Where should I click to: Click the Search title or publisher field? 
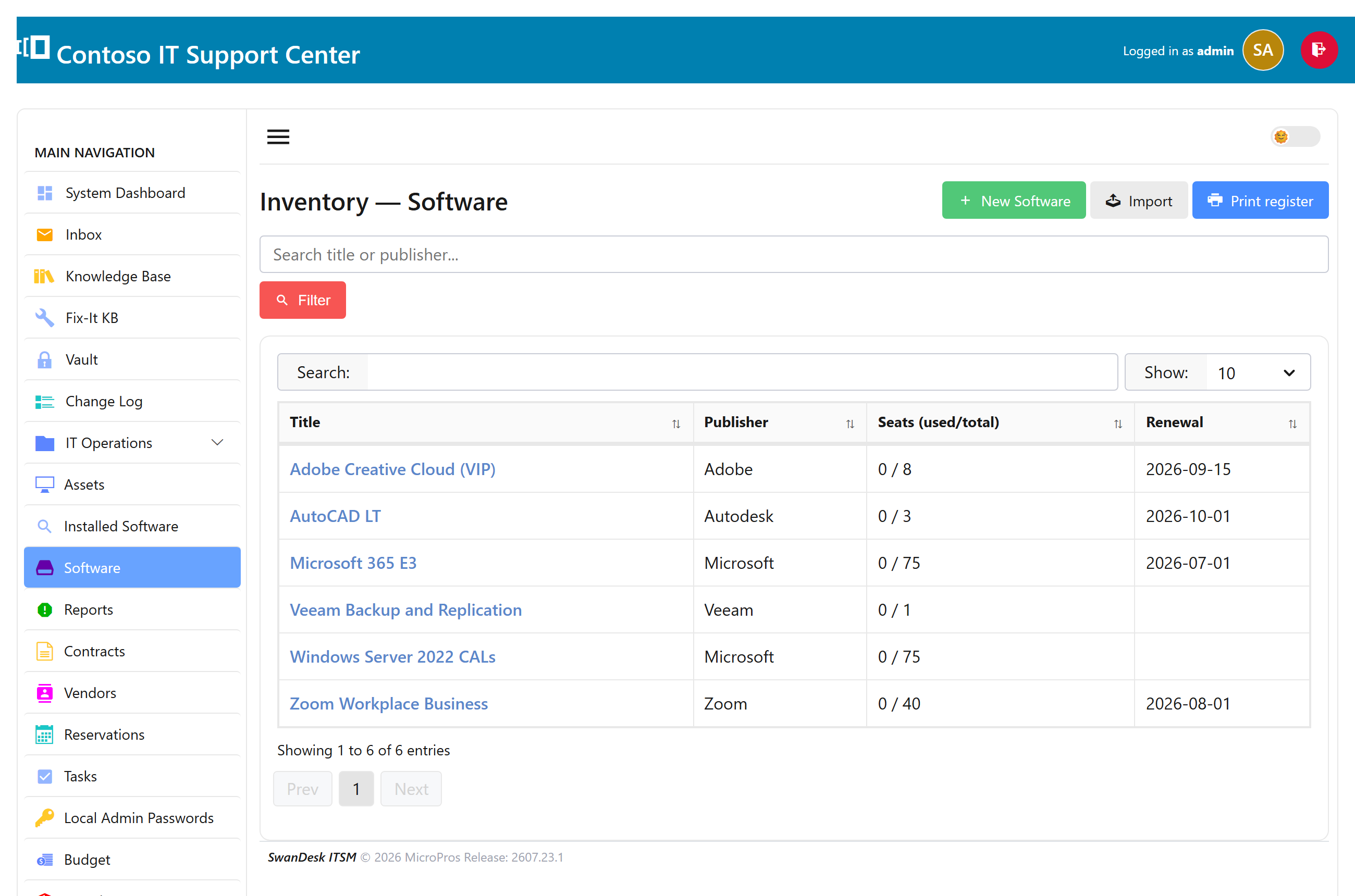794,255
